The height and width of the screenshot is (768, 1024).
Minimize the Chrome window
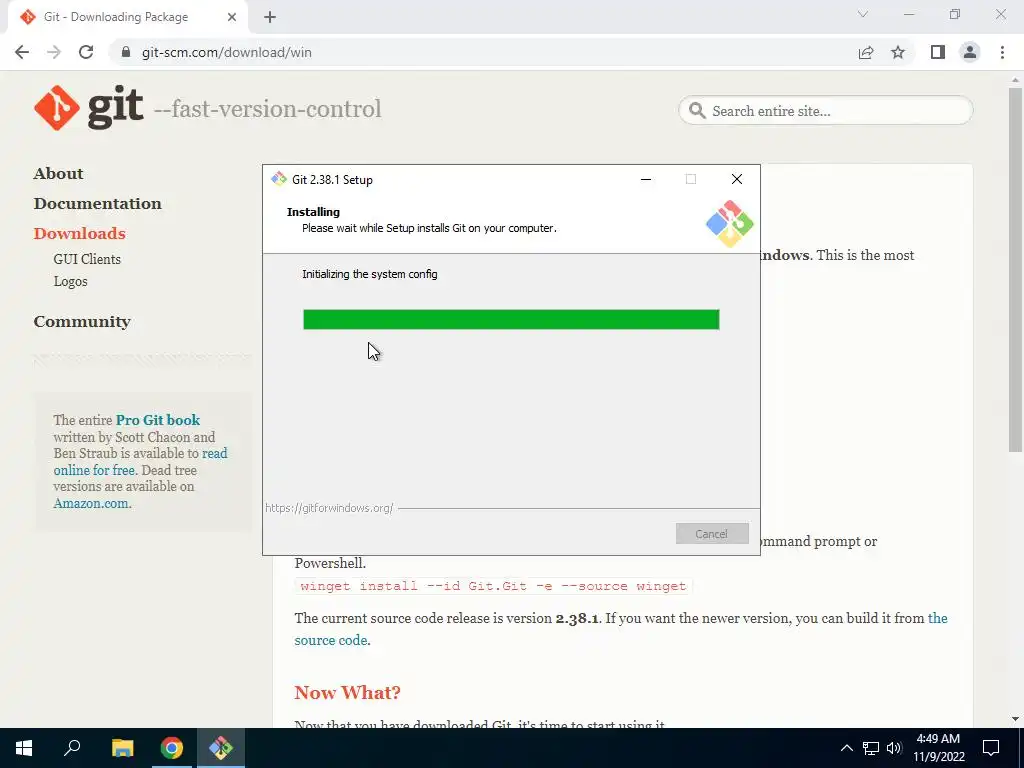coord(909,14)
